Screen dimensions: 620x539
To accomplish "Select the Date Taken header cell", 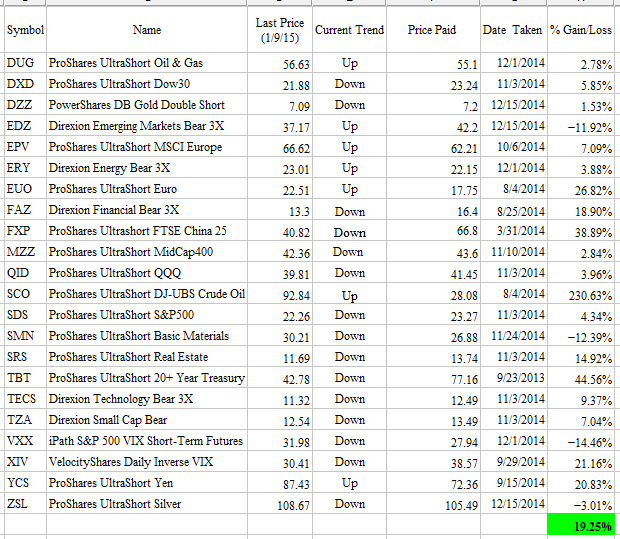I will (514, 30).
